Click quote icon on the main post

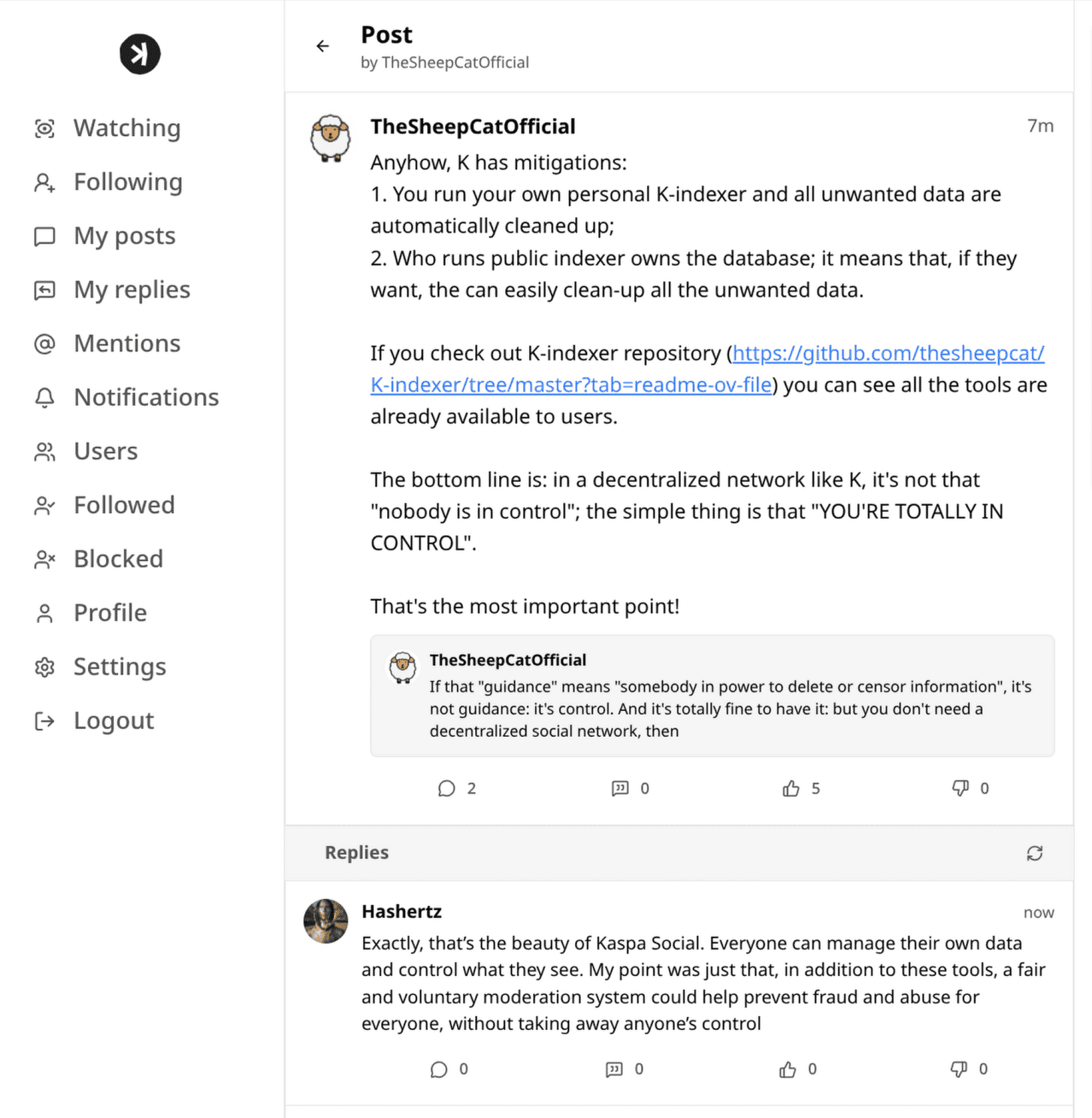(x=620, y=788)
